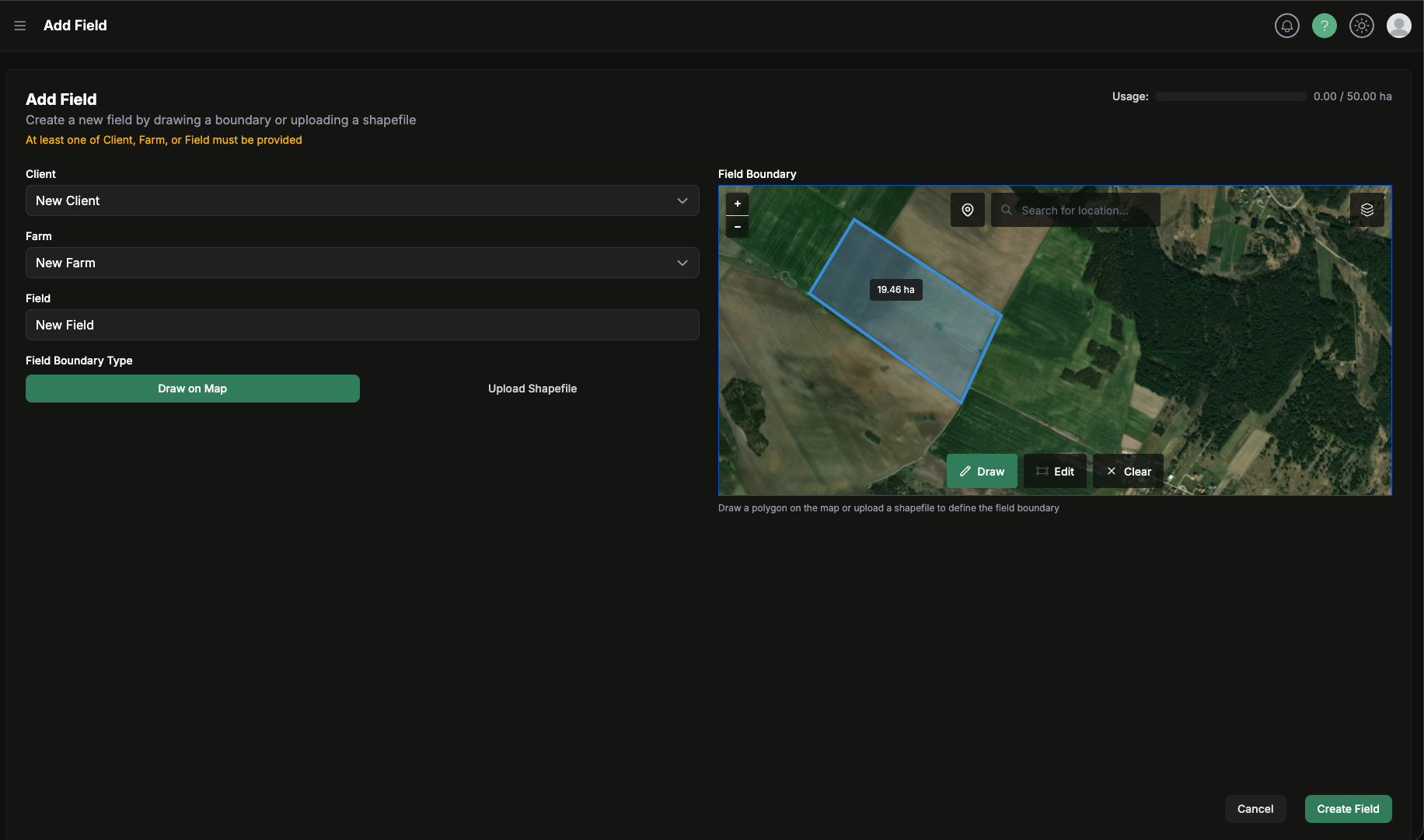Select Draw on Map boundary type
Viewport: 1424px width, 840px height.
[x=192, y=389]
